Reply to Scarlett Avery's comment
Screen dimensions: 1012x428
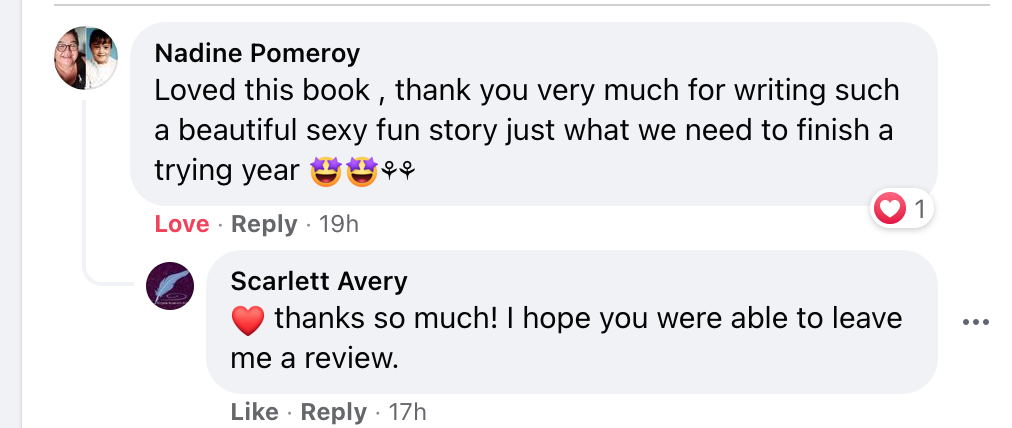click(334, 411)
